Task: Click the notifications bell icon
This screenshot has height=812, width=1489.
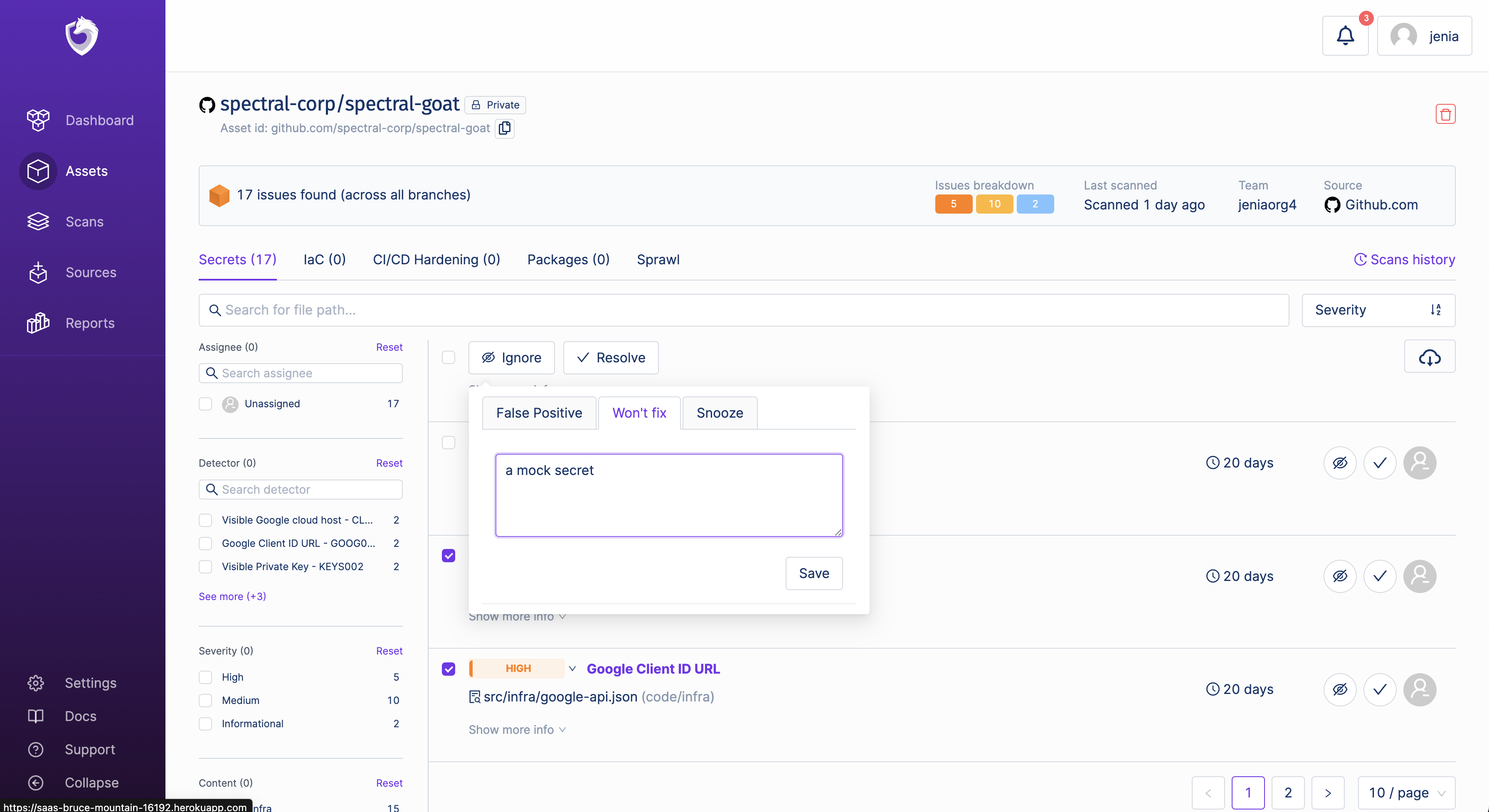Action: 1345,36
